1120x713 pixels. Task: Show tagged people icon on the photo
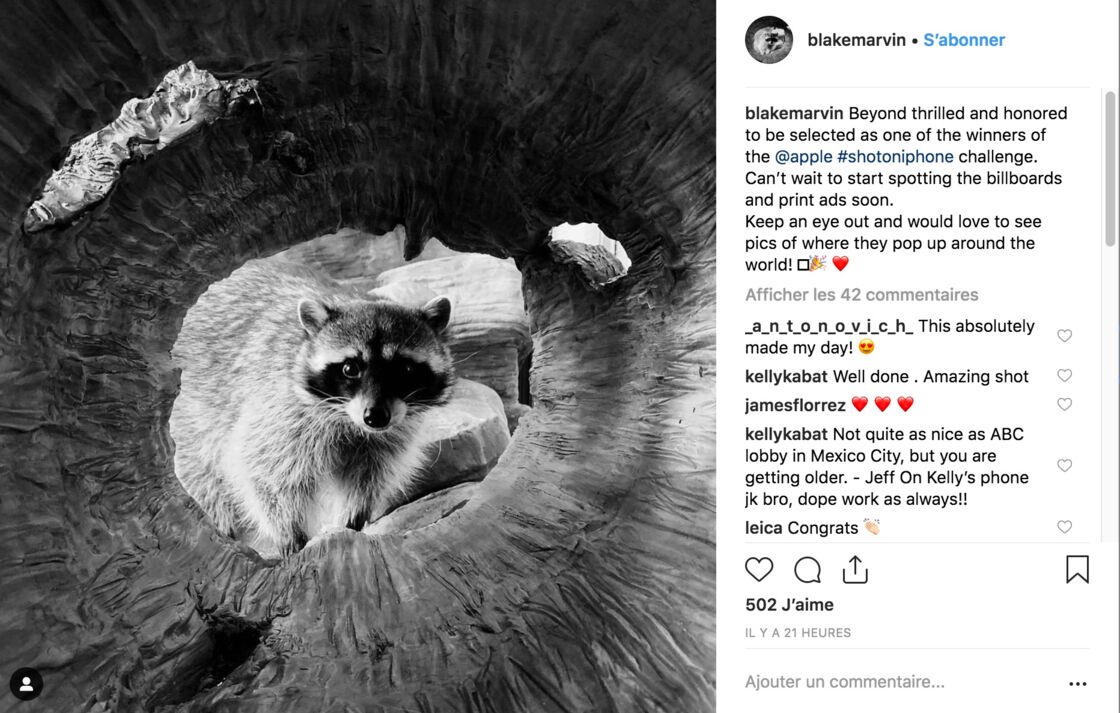(x=26, y=684)
